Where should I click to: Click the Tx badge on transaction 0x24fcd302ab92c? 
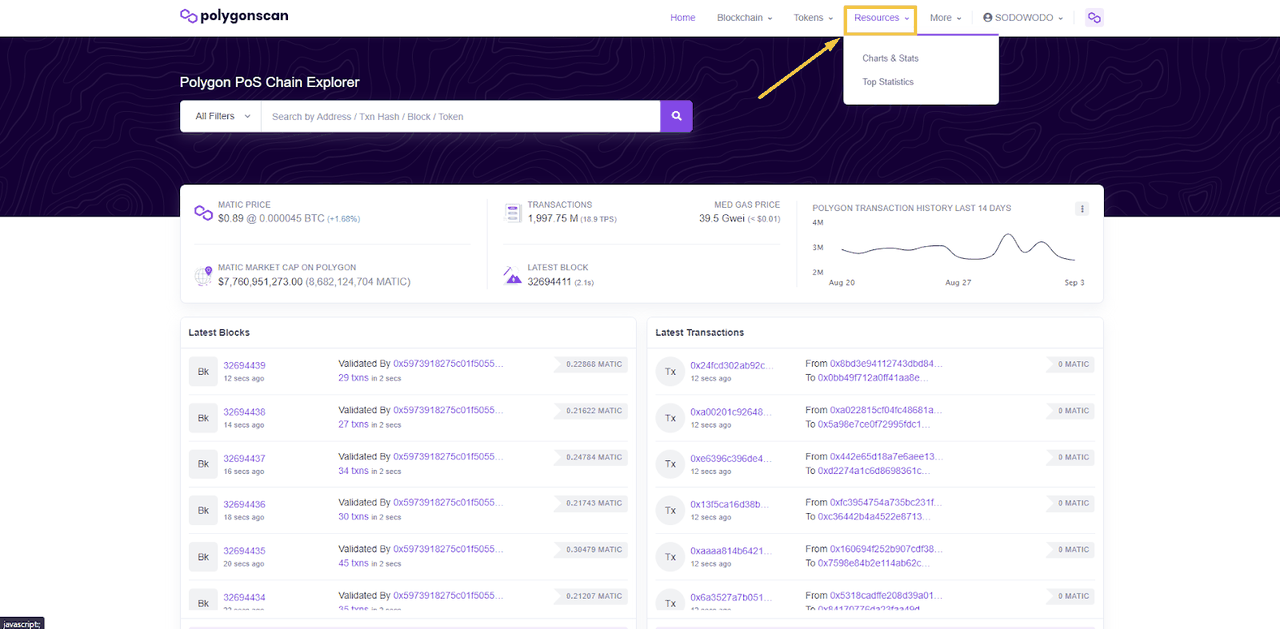click(670, 371)
